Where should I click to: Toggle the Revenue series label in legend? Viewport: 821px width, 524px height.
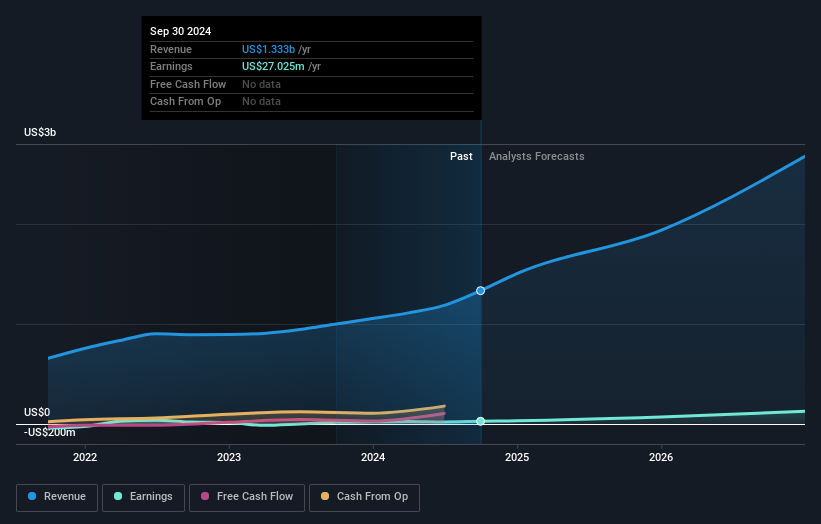tap(66, 497)
